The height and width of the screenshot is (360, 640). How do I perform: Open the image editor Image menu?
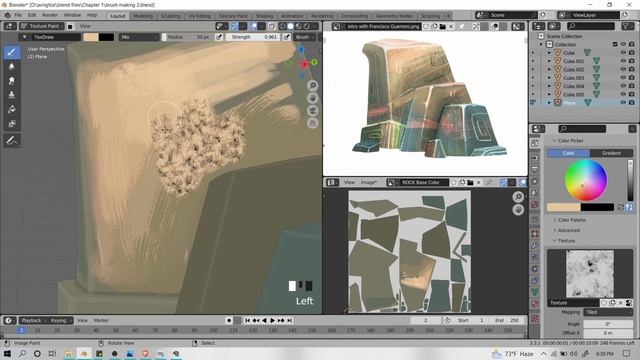coord(369,182)
